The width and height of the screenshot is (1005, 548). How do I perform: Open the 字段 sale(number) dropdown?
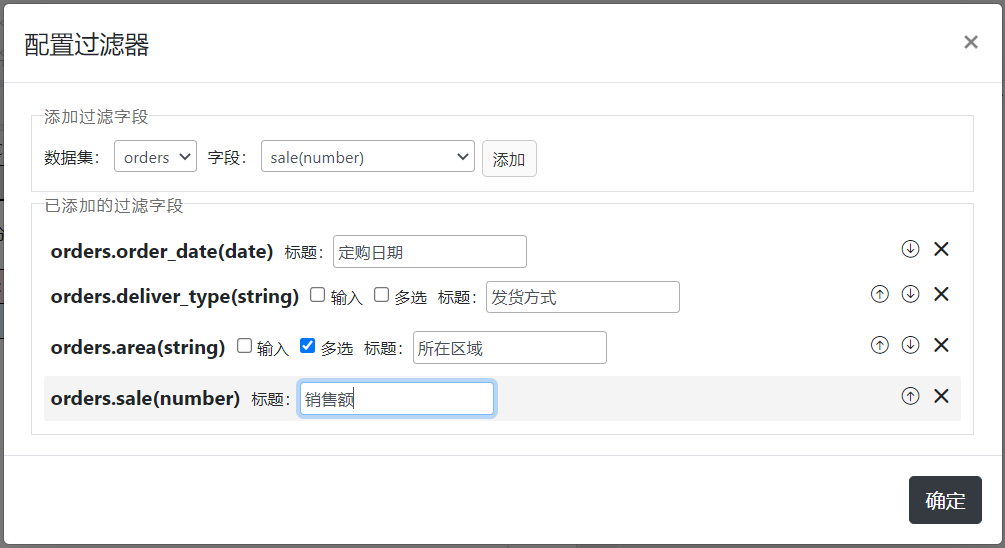click(367, 156)
